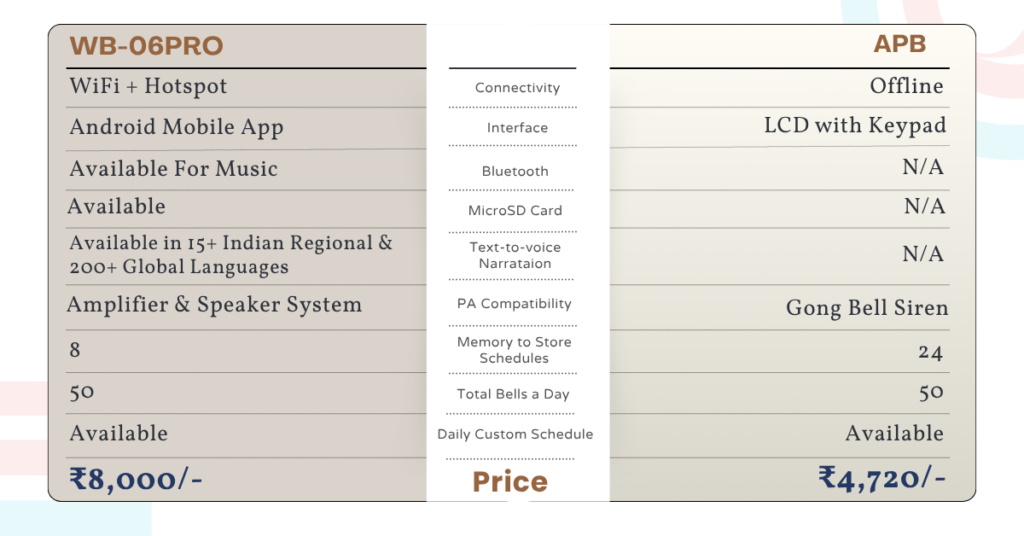Click the Bluetooth feature label
1024x536 pixels.
click(x=515, y=171)
